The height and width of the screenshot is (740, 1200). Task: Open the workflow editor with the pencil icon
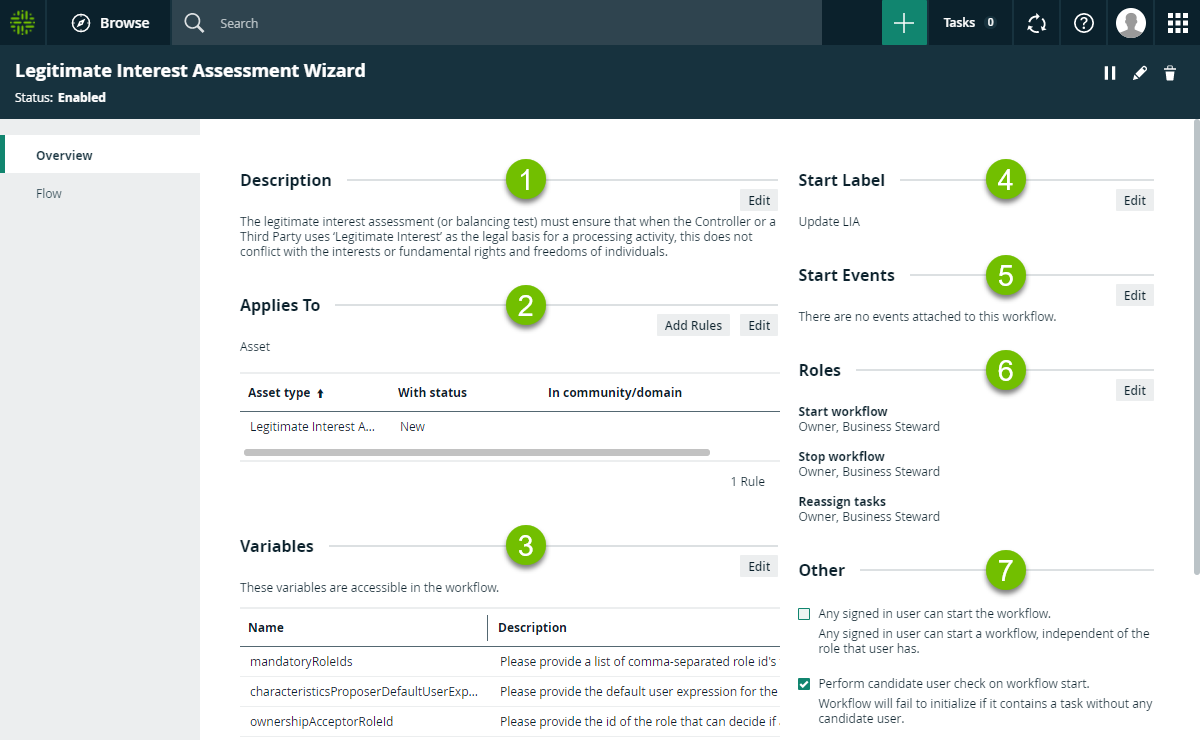click(x=1140, y=72)
